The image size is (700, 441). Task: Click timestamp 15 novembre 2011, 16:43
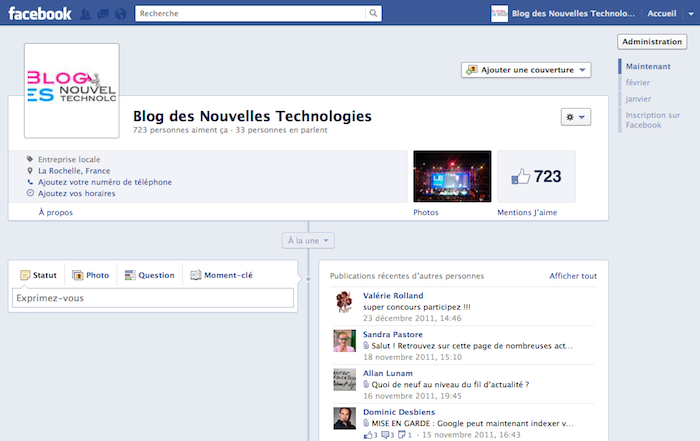pos(471,435)
